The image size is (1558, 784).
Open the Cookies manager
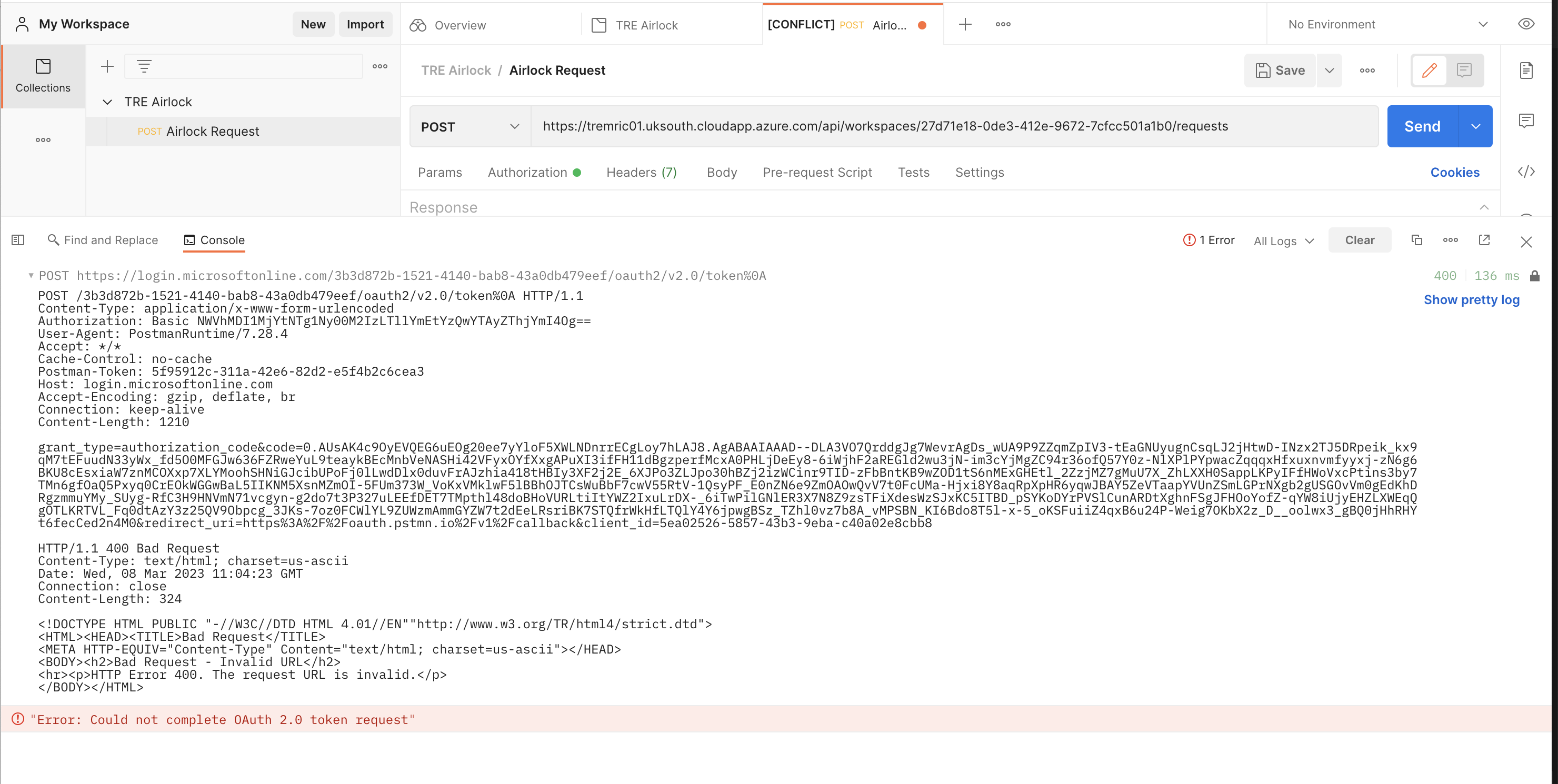(x=1455, y=172)
